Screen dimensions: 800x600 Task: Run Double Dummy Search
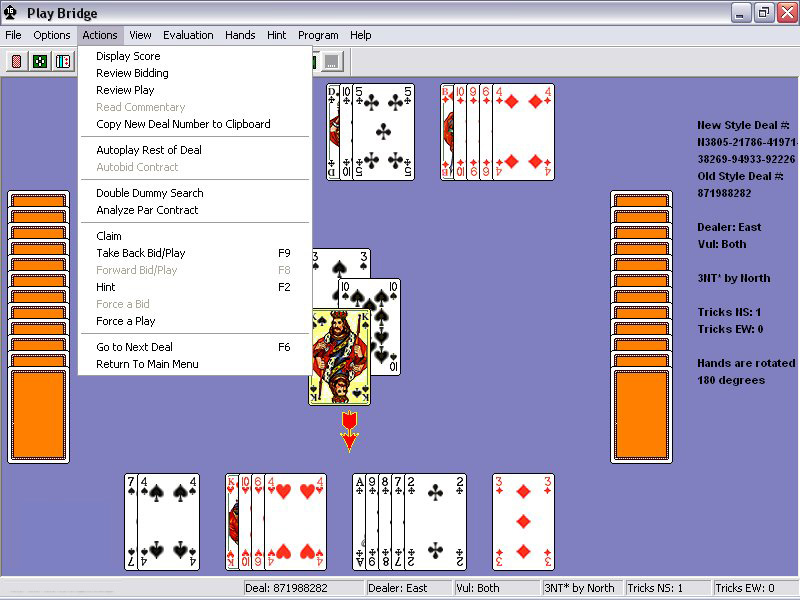pos(149,193)
